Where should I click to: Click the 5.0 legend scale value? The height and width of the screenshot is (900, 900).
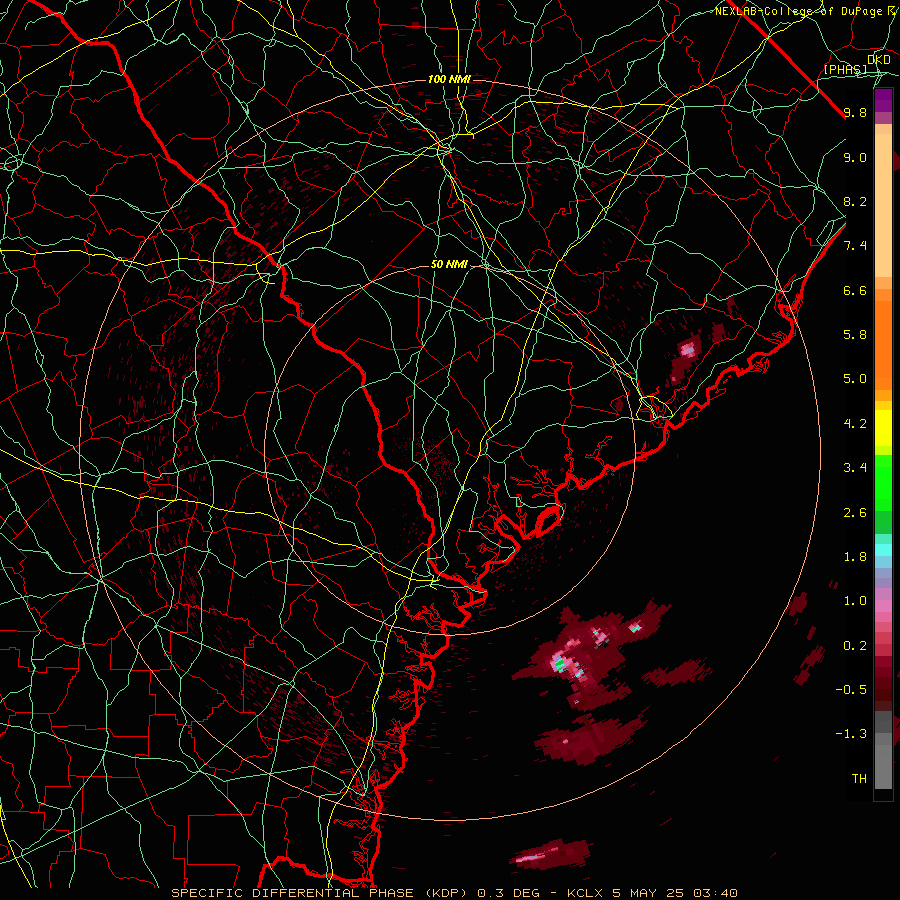click(x=855, y=379)
